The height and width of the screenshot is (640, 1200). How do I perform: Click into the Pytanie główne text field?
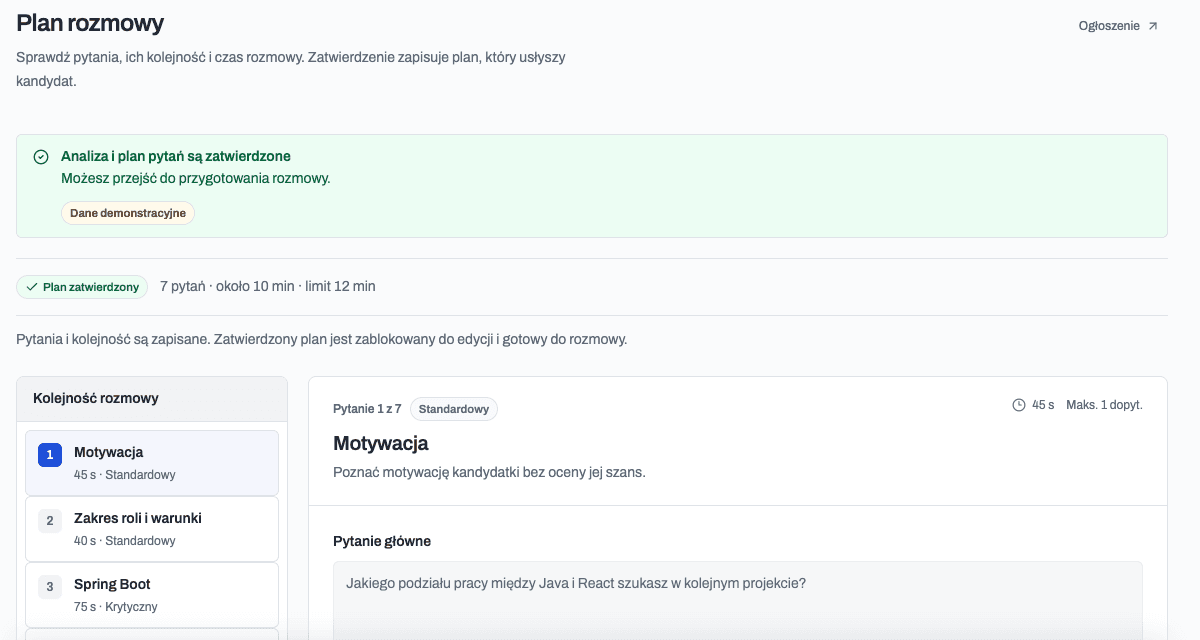click(x=738, y=600)
